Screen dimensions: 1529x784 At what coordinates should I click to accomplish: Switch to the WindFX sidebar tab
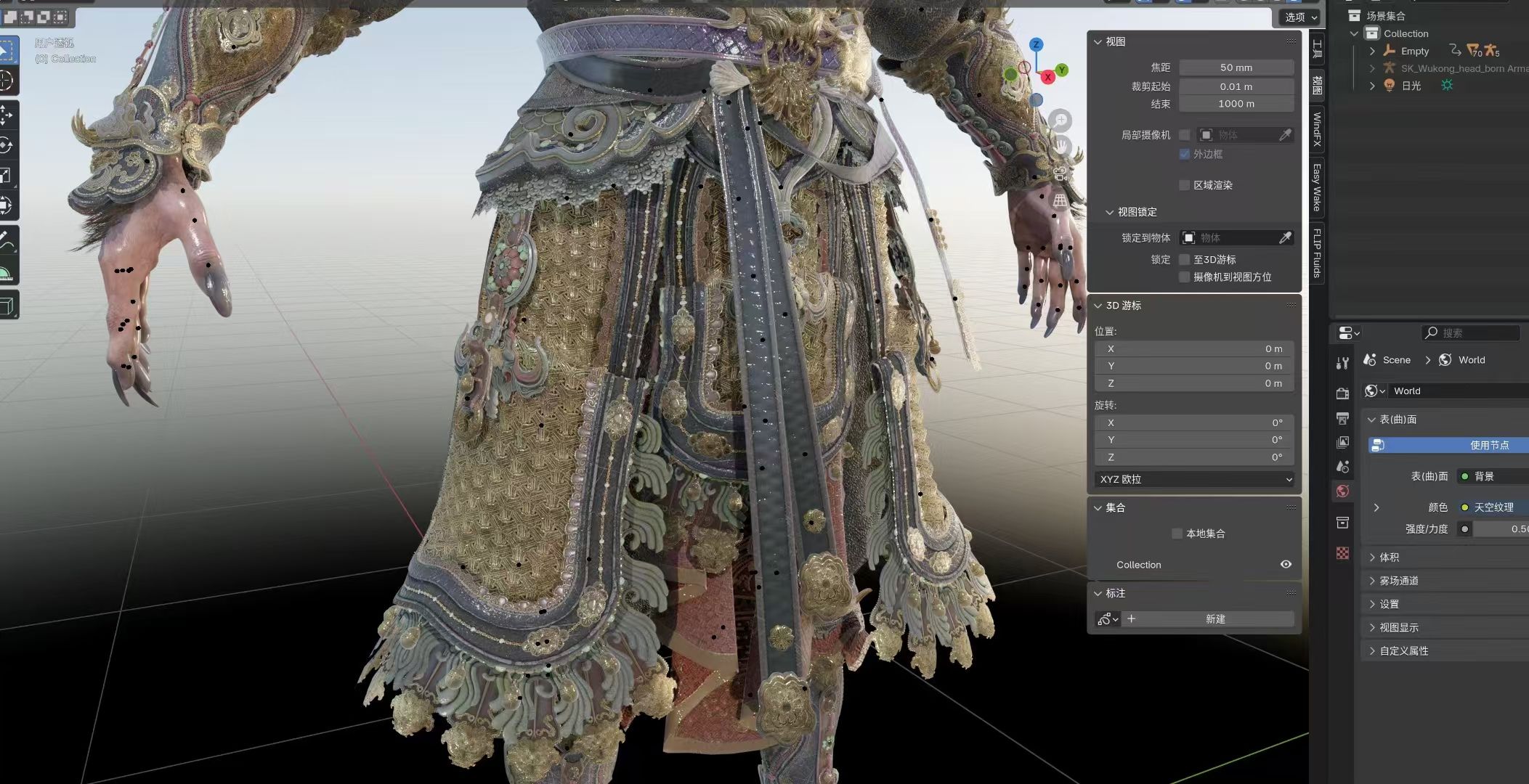[x=1317, y=129]
